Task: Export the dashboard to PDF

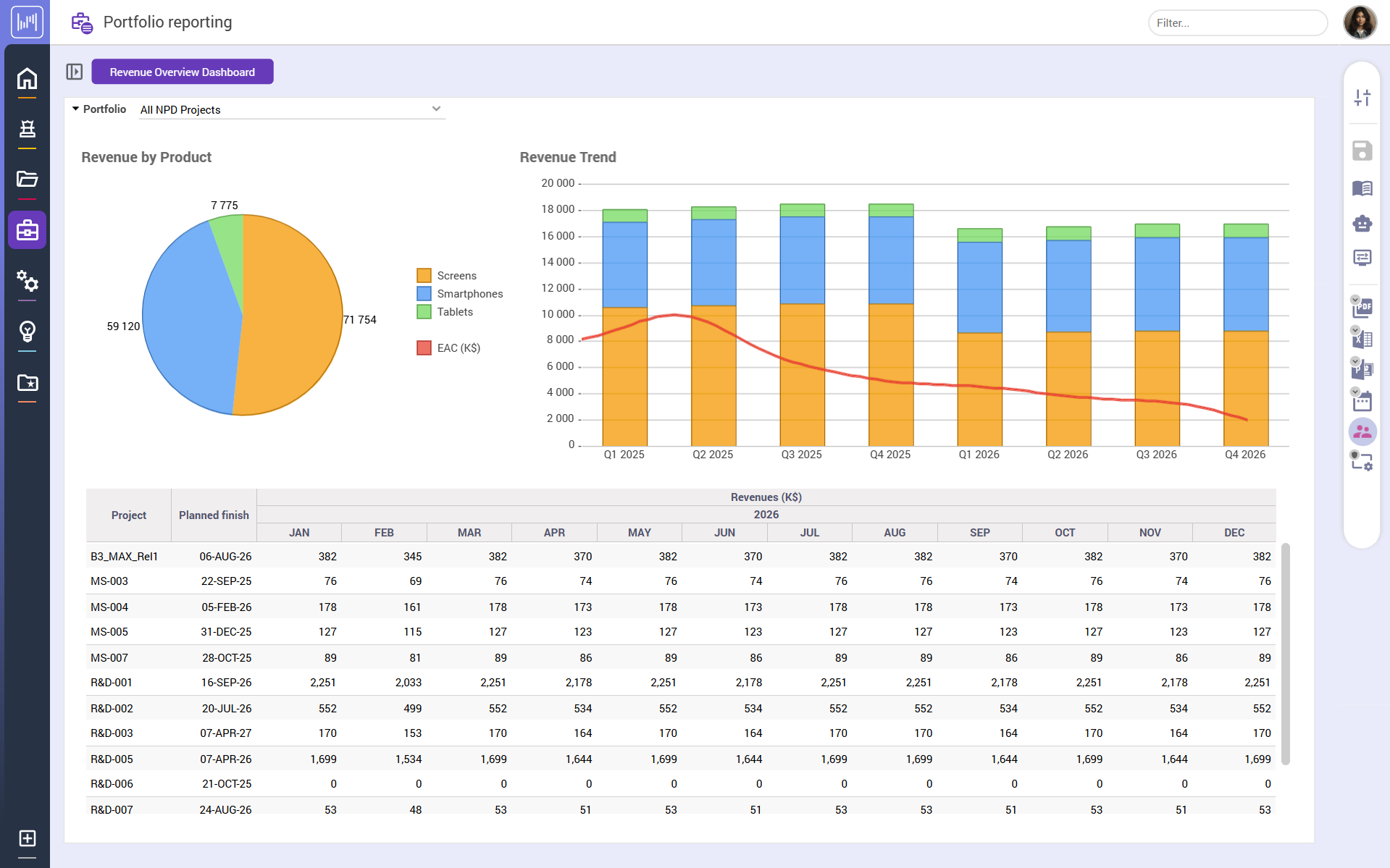Action: tap(1362, 307)
